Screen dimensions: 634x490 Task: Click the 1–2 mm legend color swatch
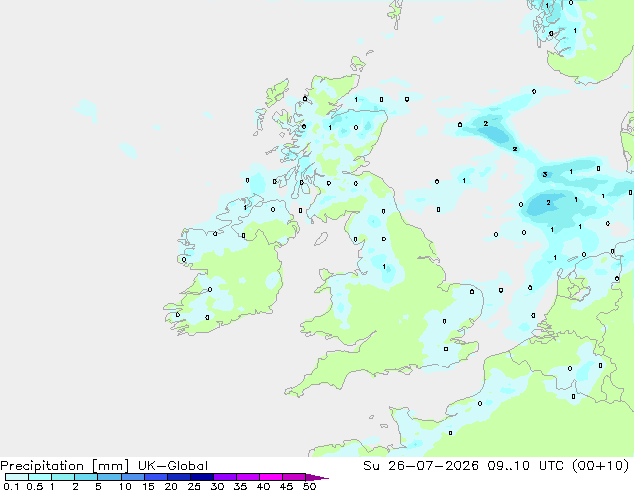[x=63, y=477]
